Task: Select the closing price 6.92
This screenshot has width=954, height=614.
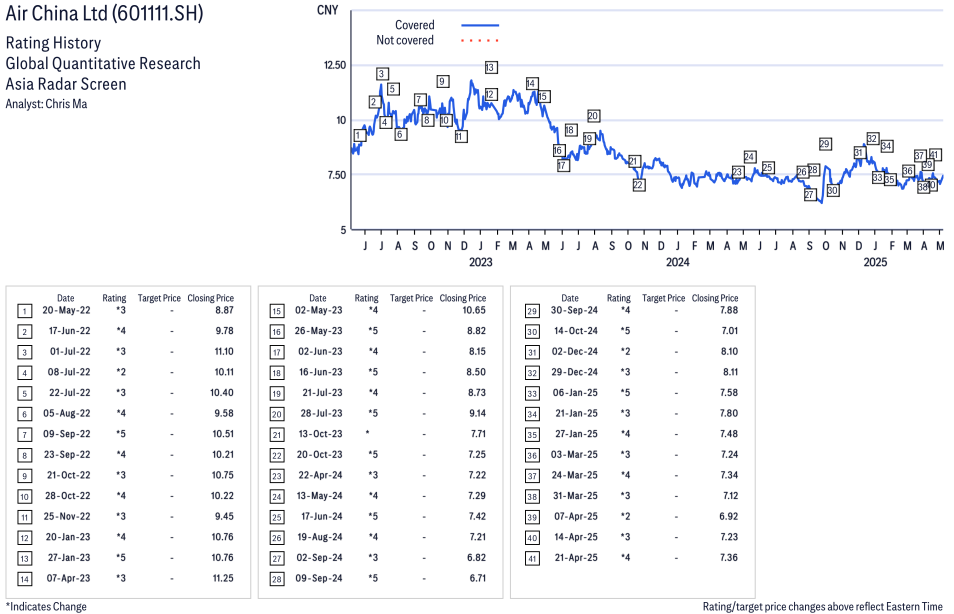Action: [729, 517]
